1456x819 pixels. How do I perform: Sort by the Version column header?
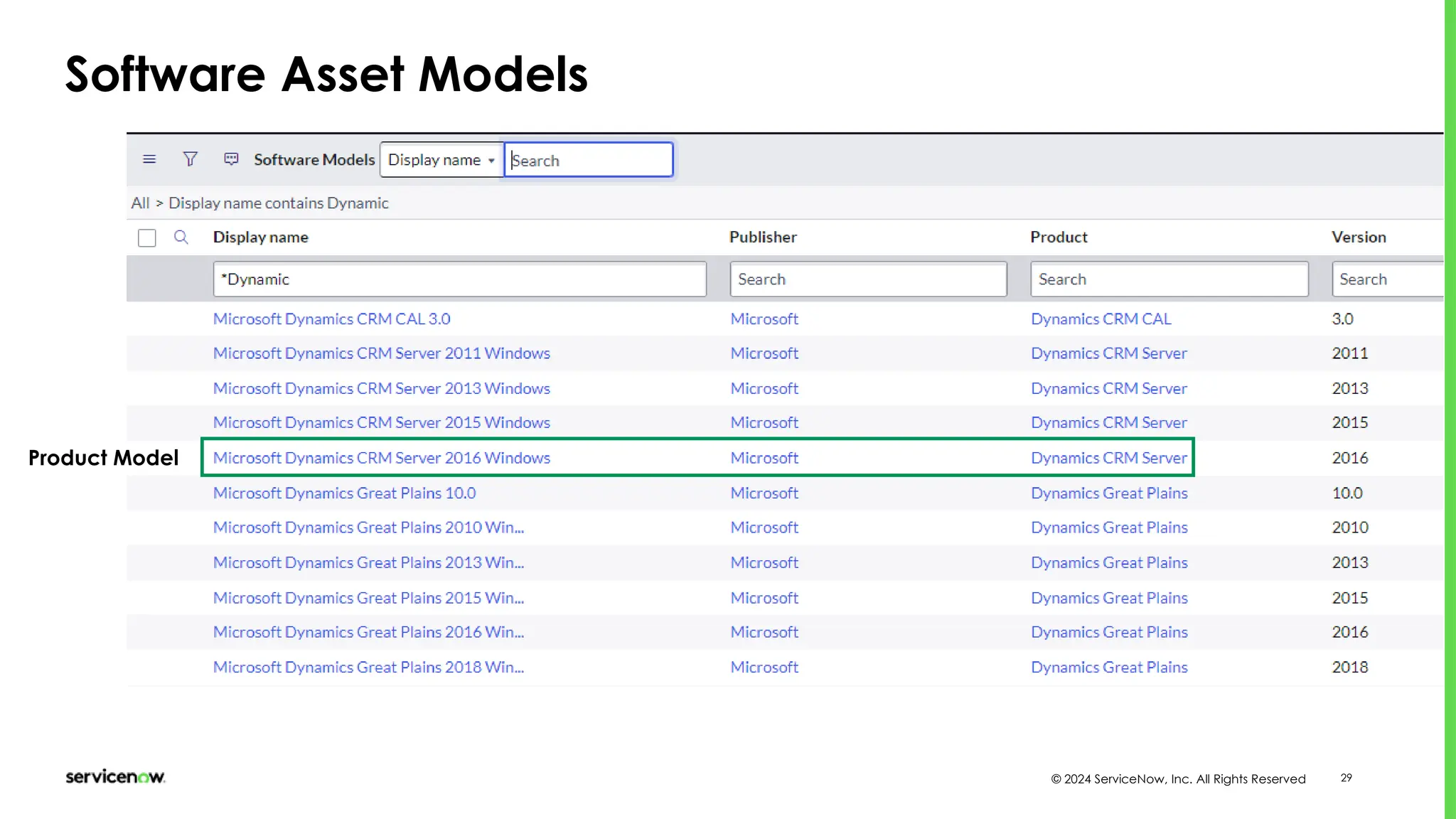[1359, 237]
